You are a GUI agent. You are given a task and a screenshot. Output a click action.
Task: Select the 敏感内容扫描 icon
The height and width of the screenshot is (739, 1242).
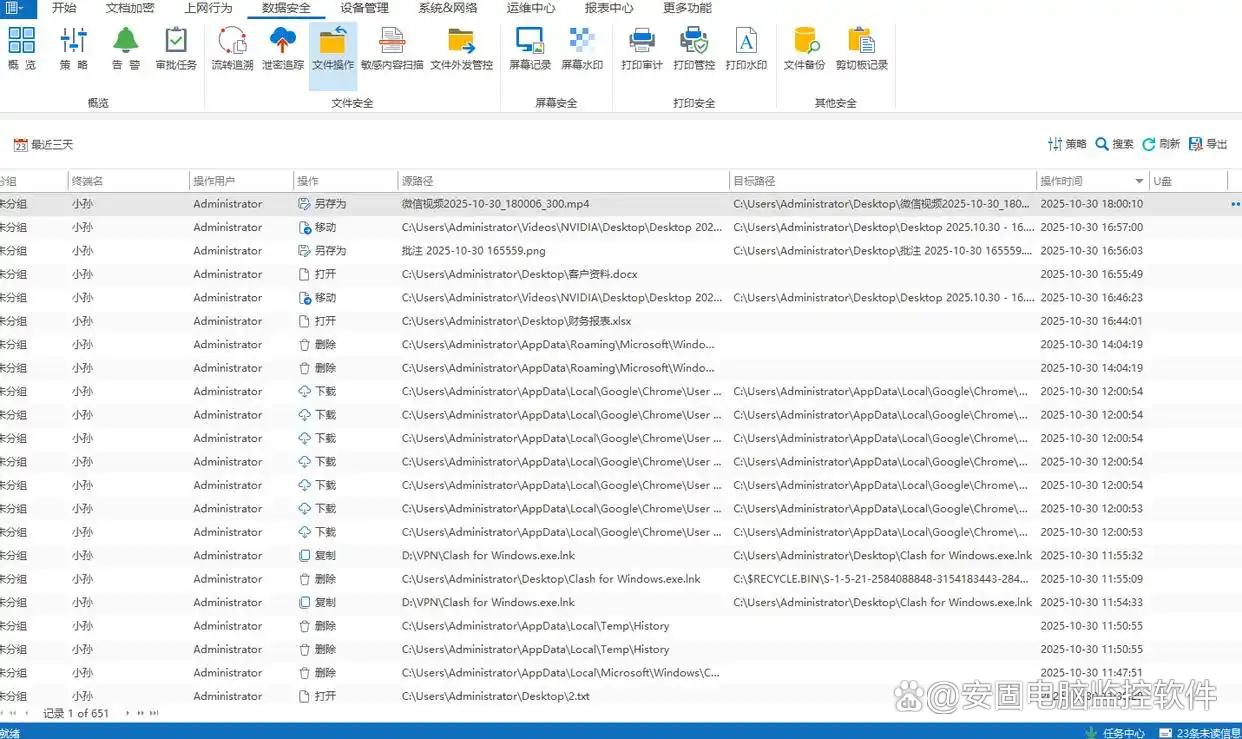coord(392,49)
